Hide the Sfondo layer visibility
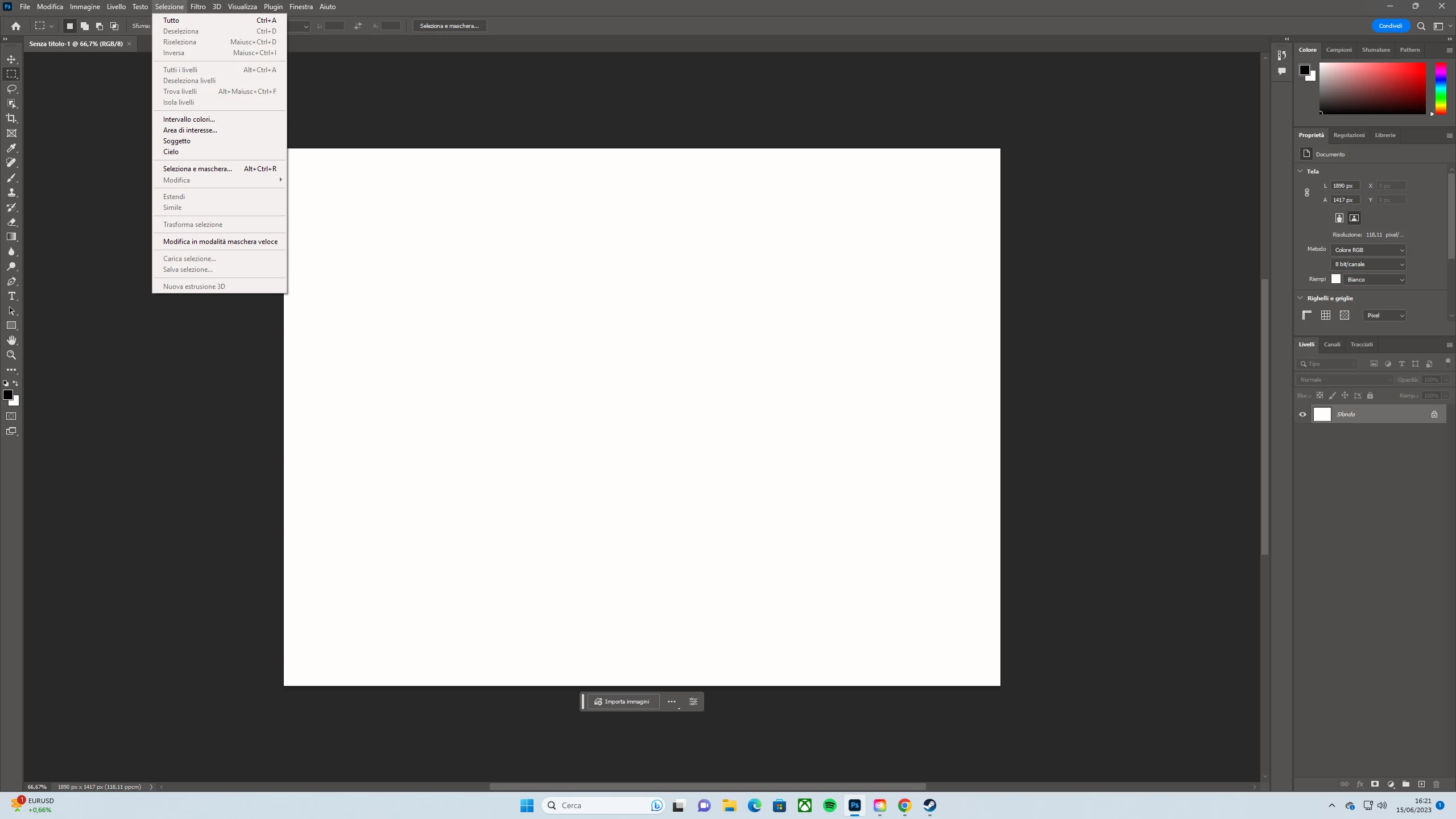The image size is (1456, 819). point(1302,414)
